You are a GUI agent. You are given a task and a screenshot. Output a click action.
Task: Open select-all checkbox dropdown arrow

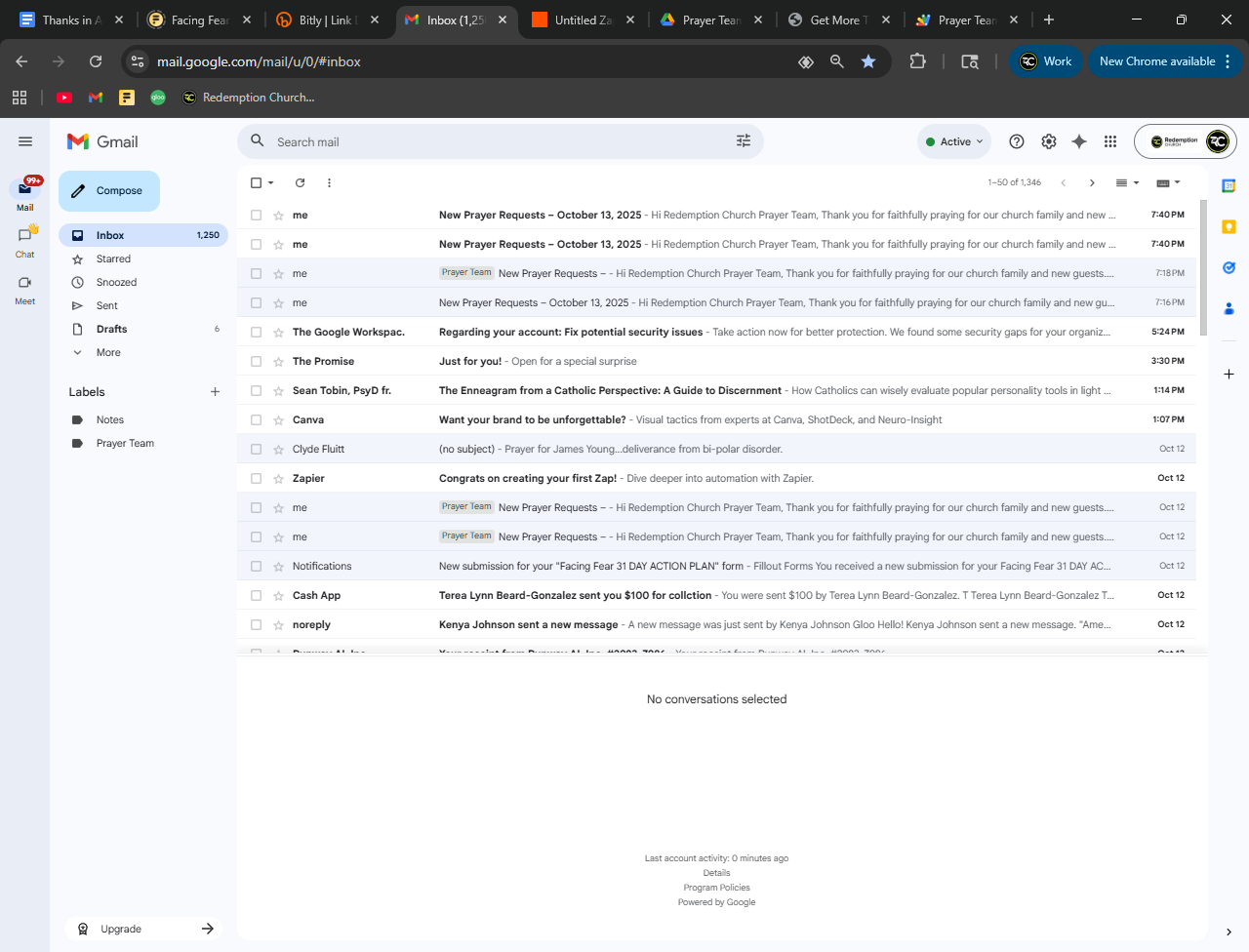[271, 183]
